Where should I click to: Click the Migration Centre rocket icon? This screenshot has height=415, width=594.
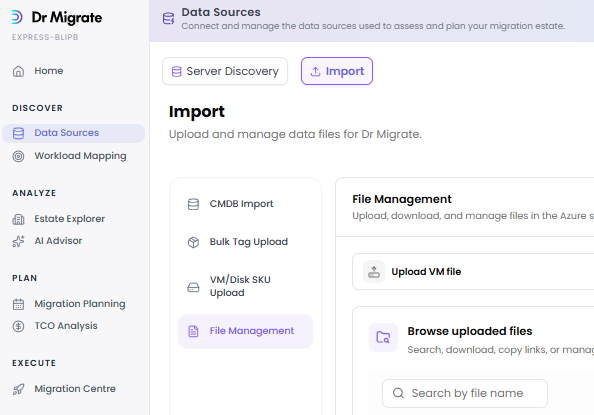point(18,389)
